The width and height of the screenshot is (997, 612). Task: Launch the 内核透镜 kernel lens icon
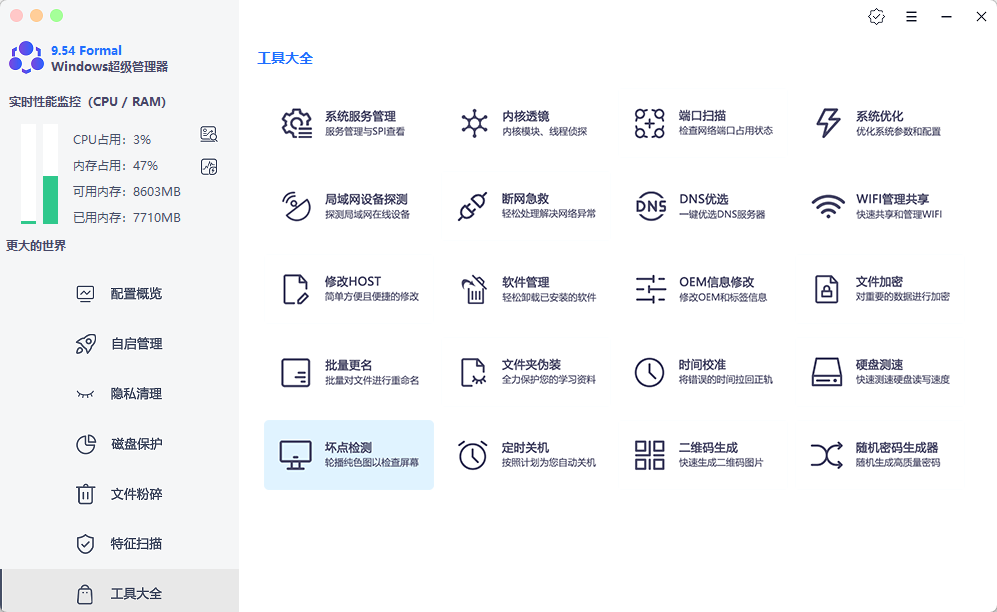pyautogui.click(x=474, y=123)
